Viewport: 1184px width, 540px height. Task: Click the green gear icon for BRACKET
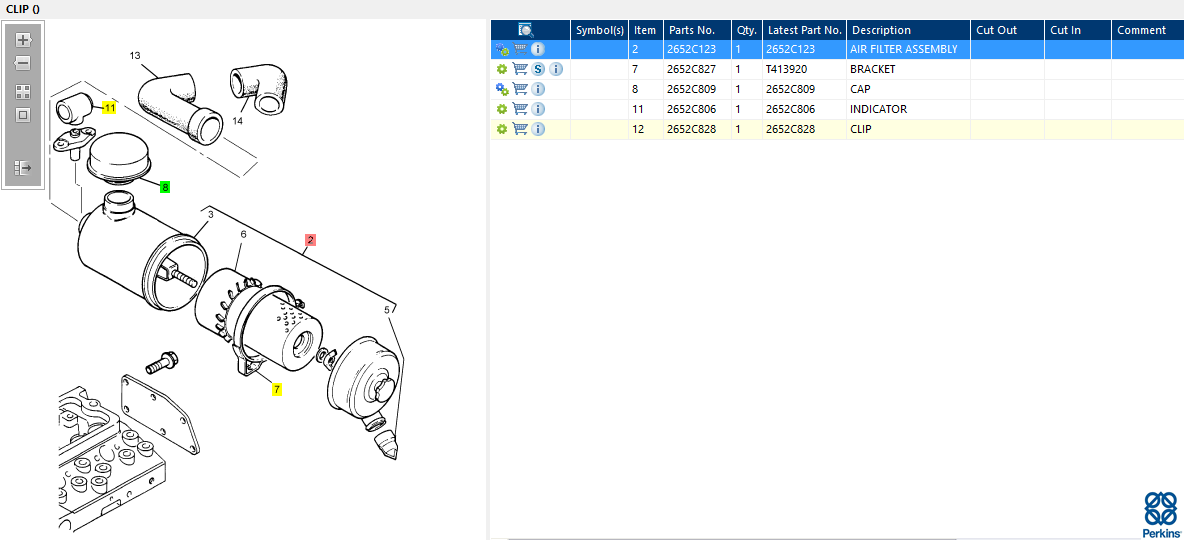[501, 69]
